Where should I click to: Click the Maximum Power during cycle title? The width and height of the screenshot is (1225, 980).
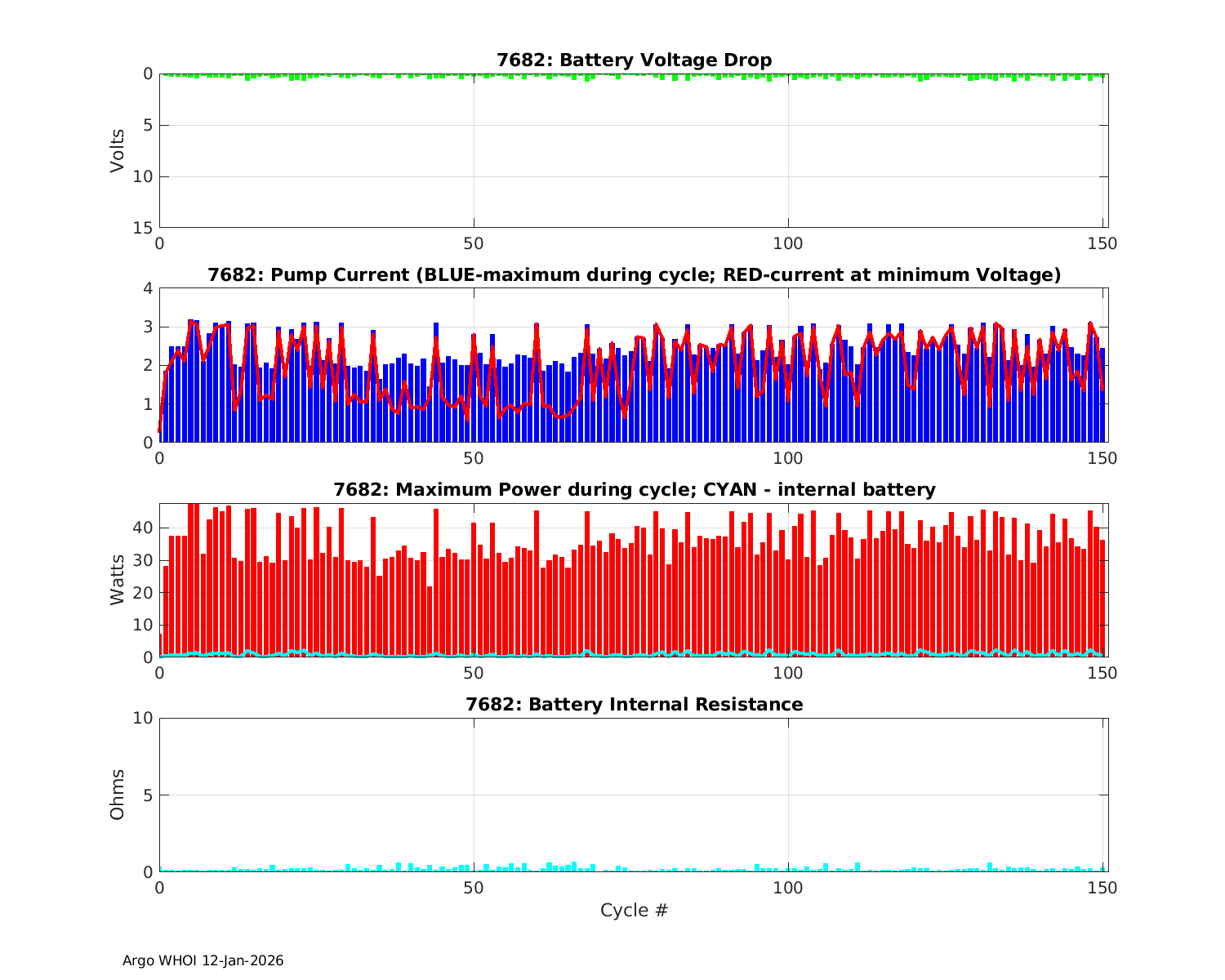pos(634,490)
